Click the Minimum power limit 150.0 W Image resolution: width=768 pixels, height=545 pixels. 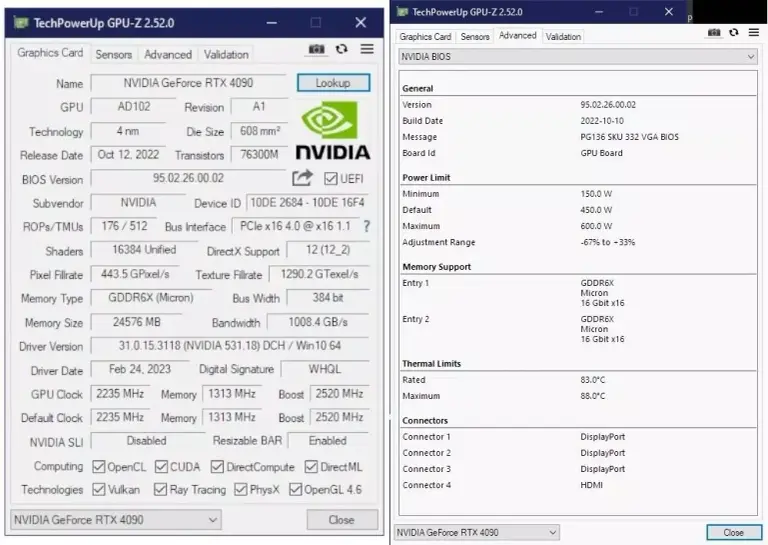(596, 194)
